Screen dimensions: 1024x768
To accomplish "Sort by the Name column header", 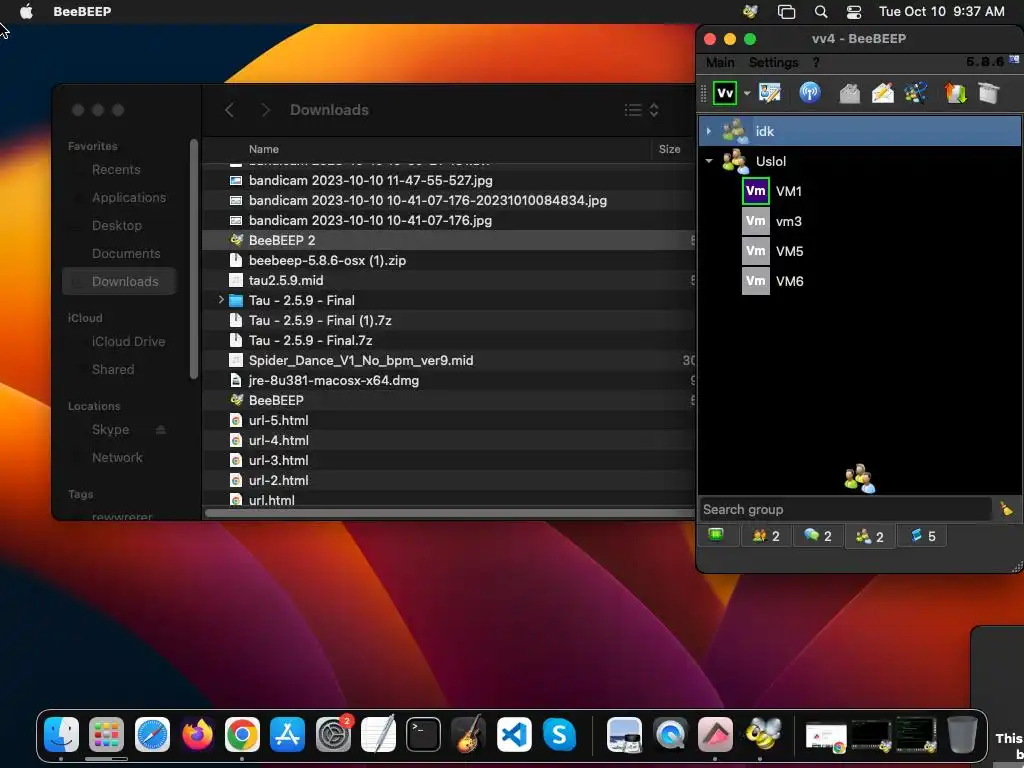I will [264, 149].
